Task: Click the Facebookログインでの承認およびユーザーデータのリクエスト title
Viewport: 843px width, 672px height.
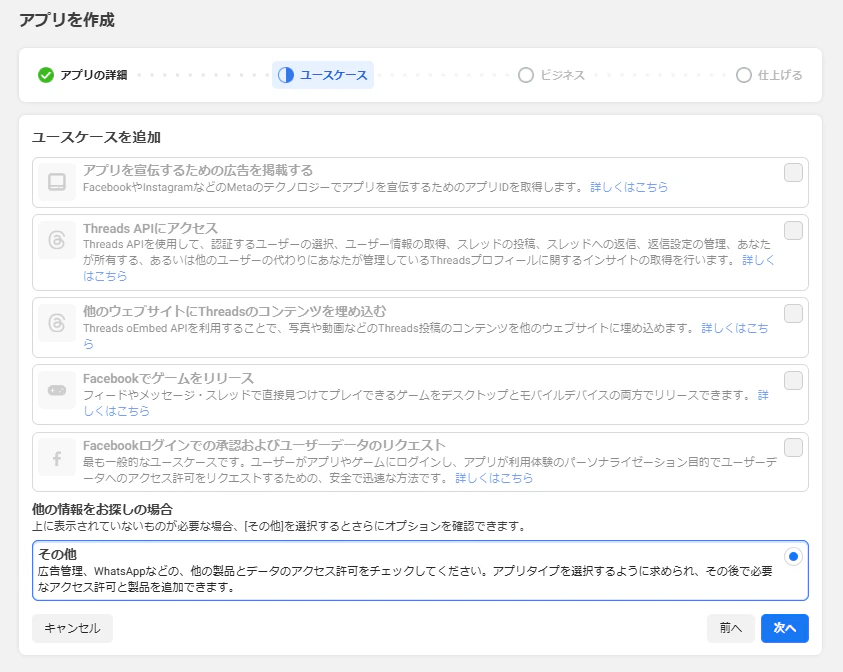Action: point(264,446)
